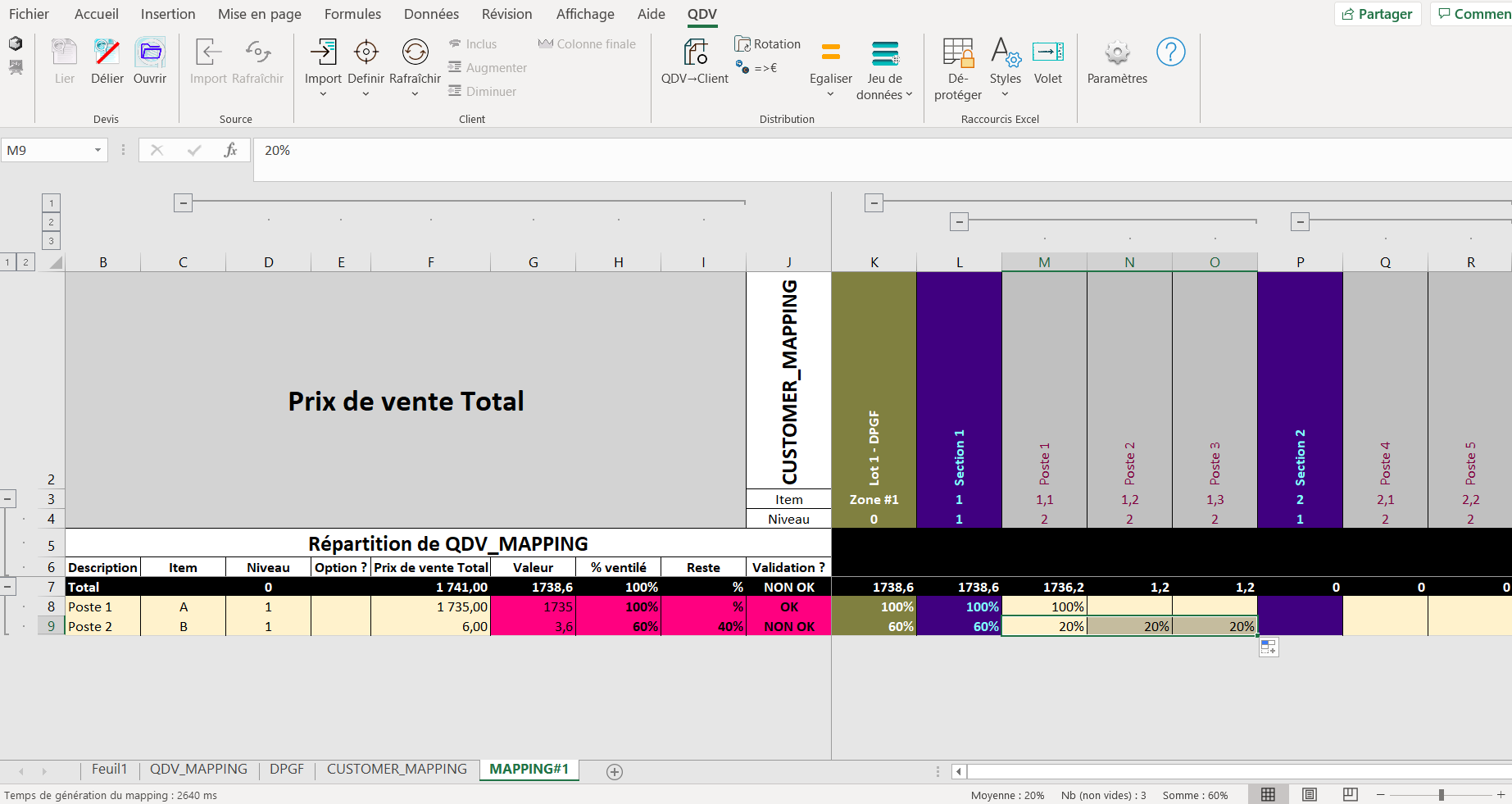Click the Colonne finale command
The width and height of the screenshot is (1512, 804).
[x=587, y=44]
